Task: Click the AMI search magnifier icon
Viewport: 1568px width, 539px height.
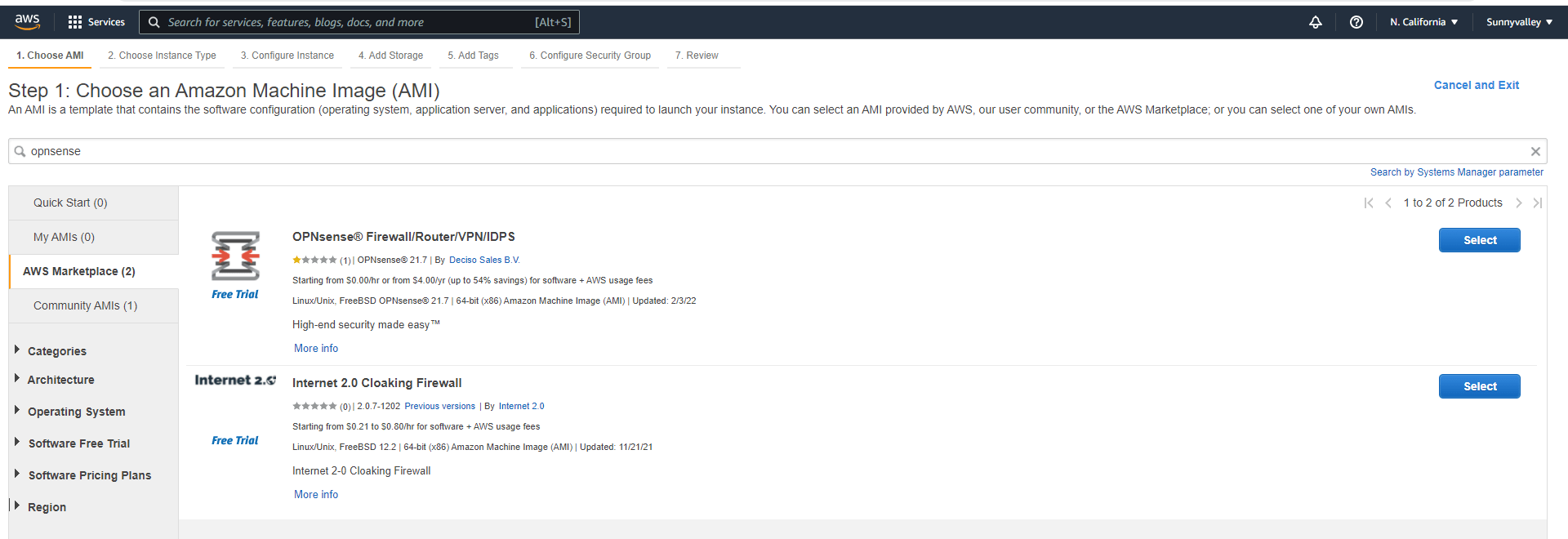Action: 20,151
